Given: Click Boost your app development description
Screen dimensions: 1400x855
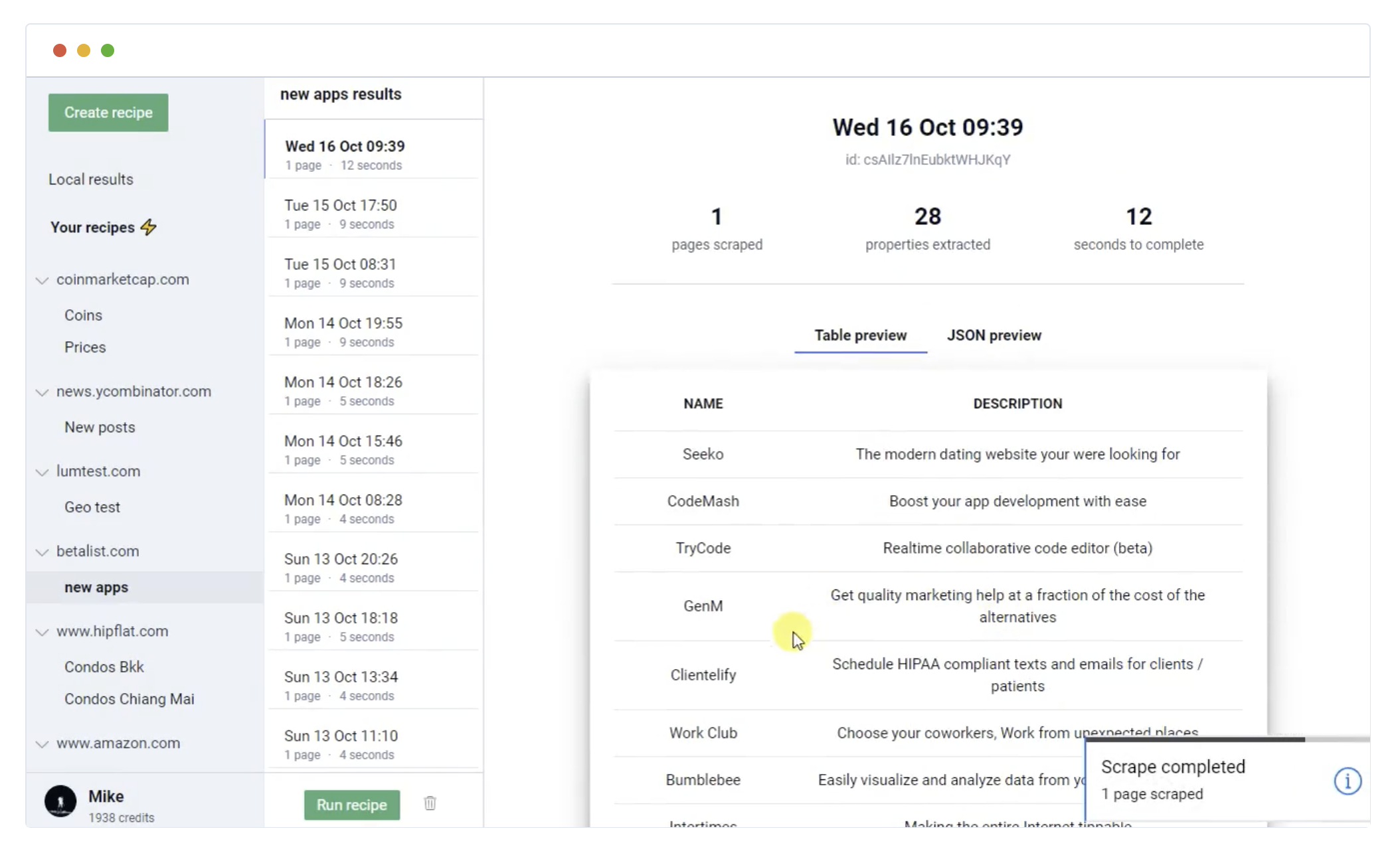Looking at the screenshot, I should point(1017,501).
